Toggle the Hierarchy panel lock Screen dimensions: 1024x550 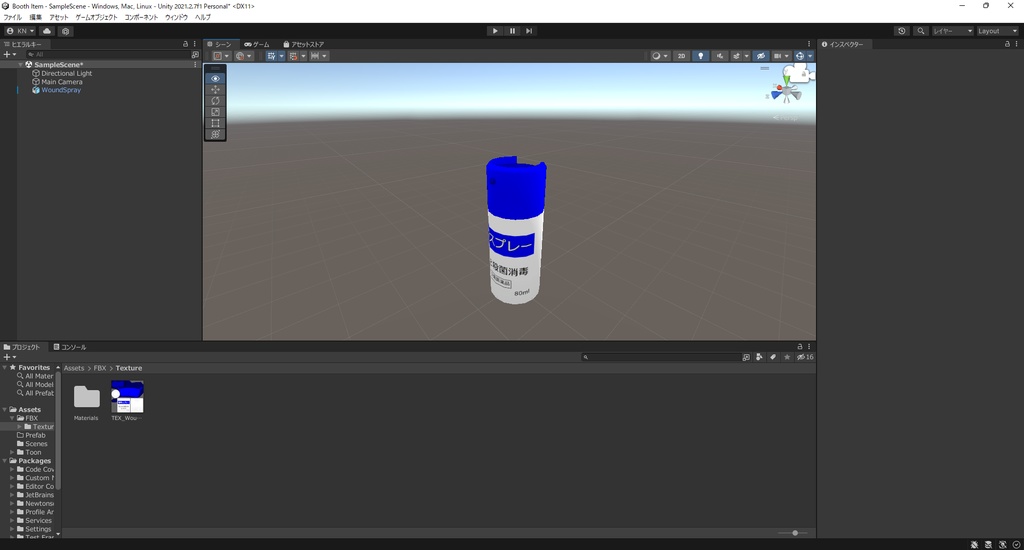coord(185,44)
